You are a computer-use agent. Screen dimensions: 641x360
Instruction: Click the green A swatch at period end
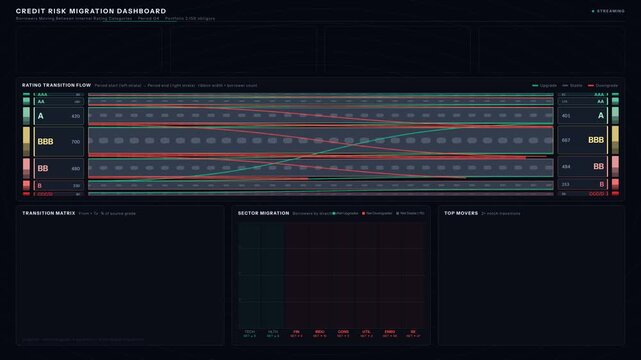(615, 116)
